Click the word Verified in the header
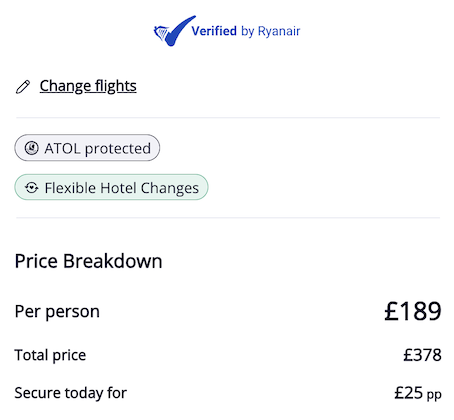This screenshot has height=420, width=454. (214, 31)
